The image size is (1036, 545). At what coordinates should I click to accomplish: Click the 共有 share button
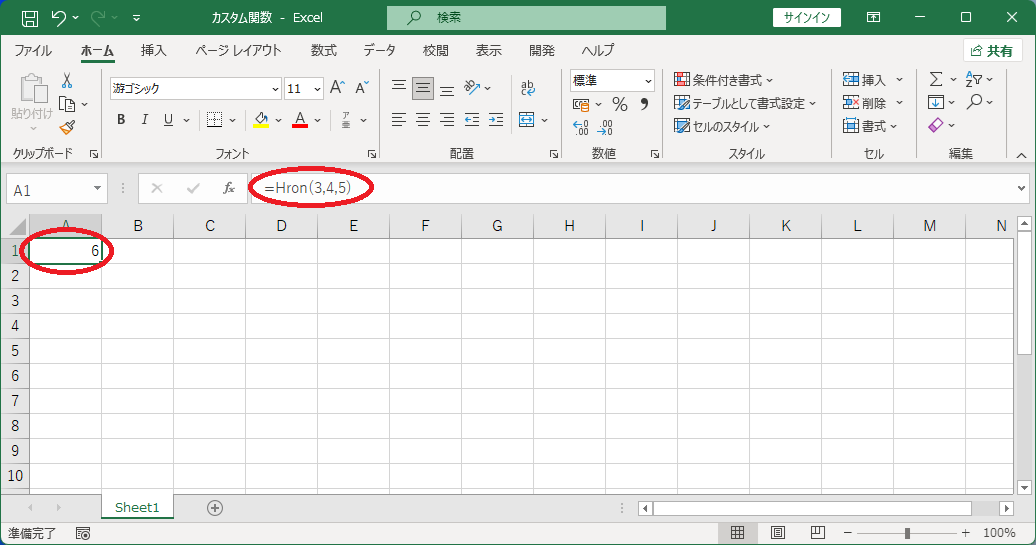[992, 51]
